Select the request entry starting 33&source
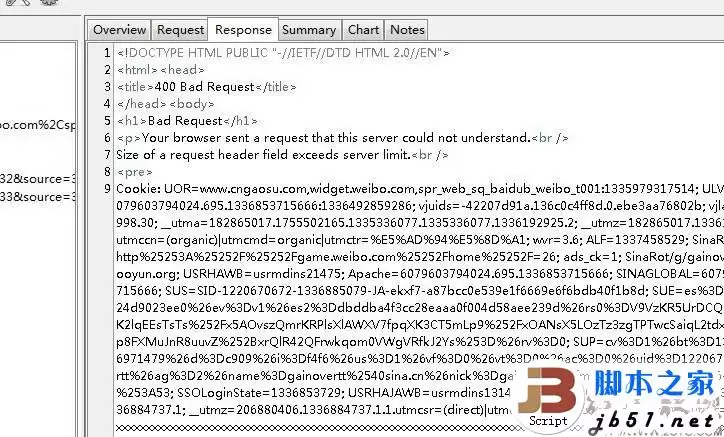The height and width of the screenshot is (437, 724). coord(38,197)
